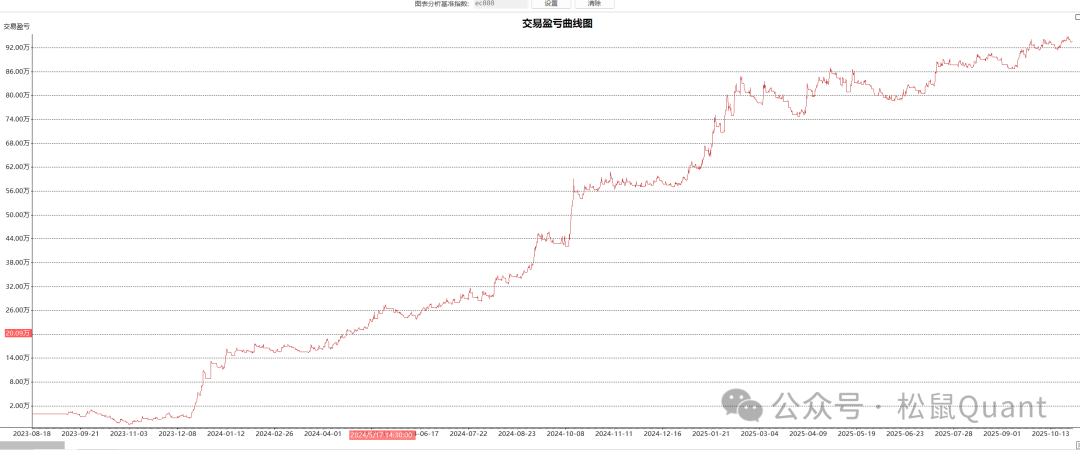The image size is (1080, 450).
Task: Click the 2023-08-18 date on the x-axis
Action: (31, 434)
